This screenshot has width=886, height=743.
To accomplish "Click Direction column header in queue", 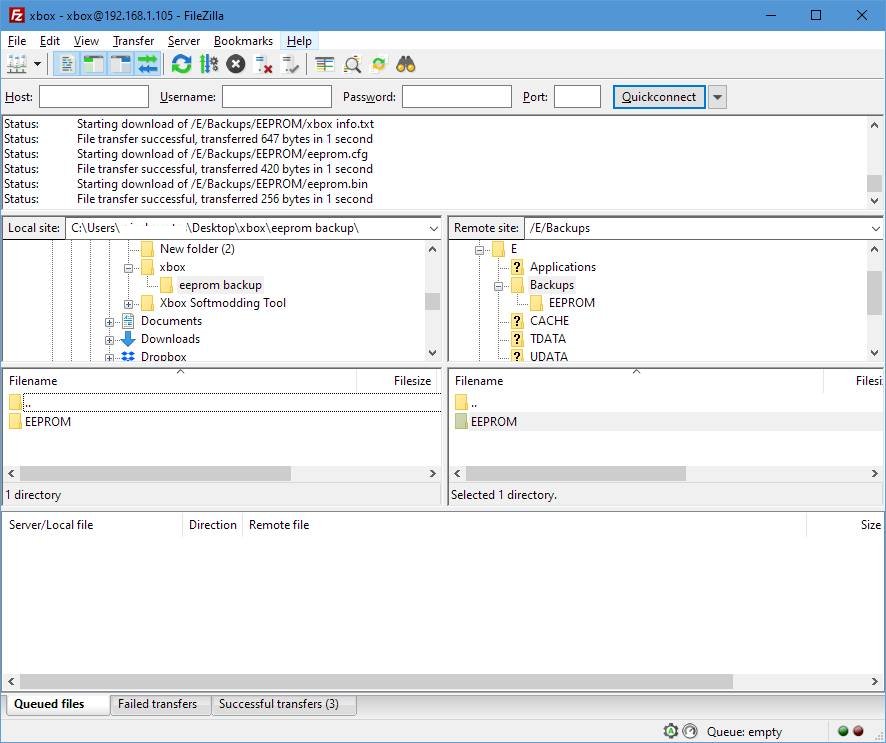I will click(212, 525).
